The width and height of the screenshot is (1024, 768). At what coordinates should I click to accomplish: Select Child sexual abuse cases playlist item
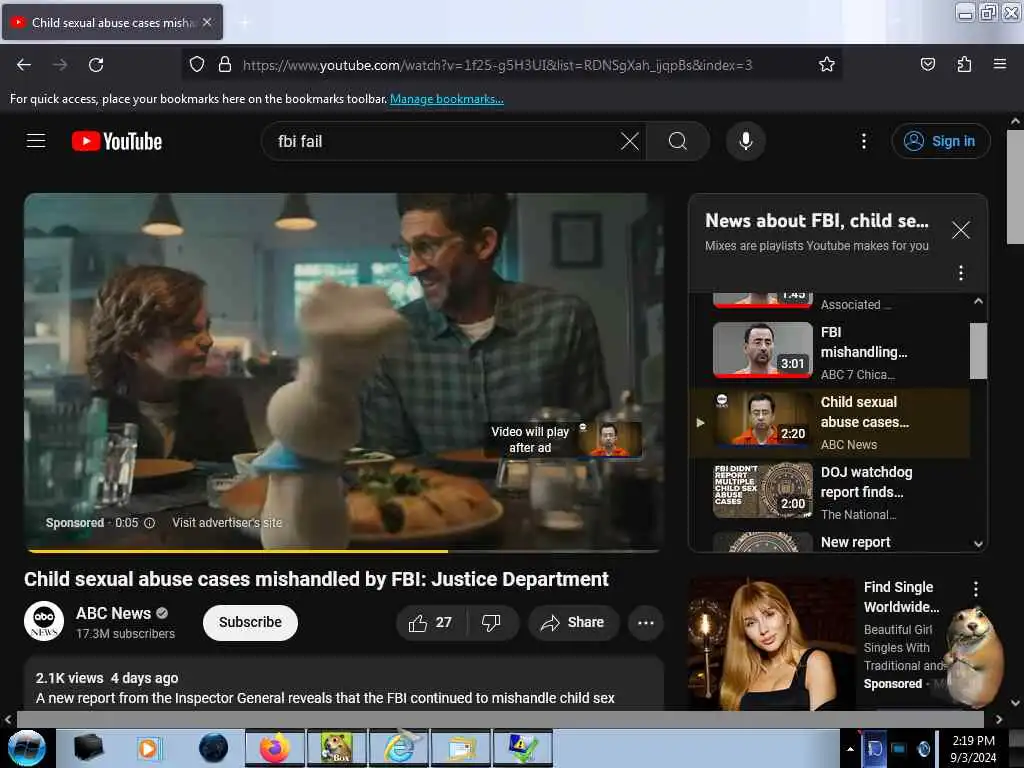[x=831, y=423]
